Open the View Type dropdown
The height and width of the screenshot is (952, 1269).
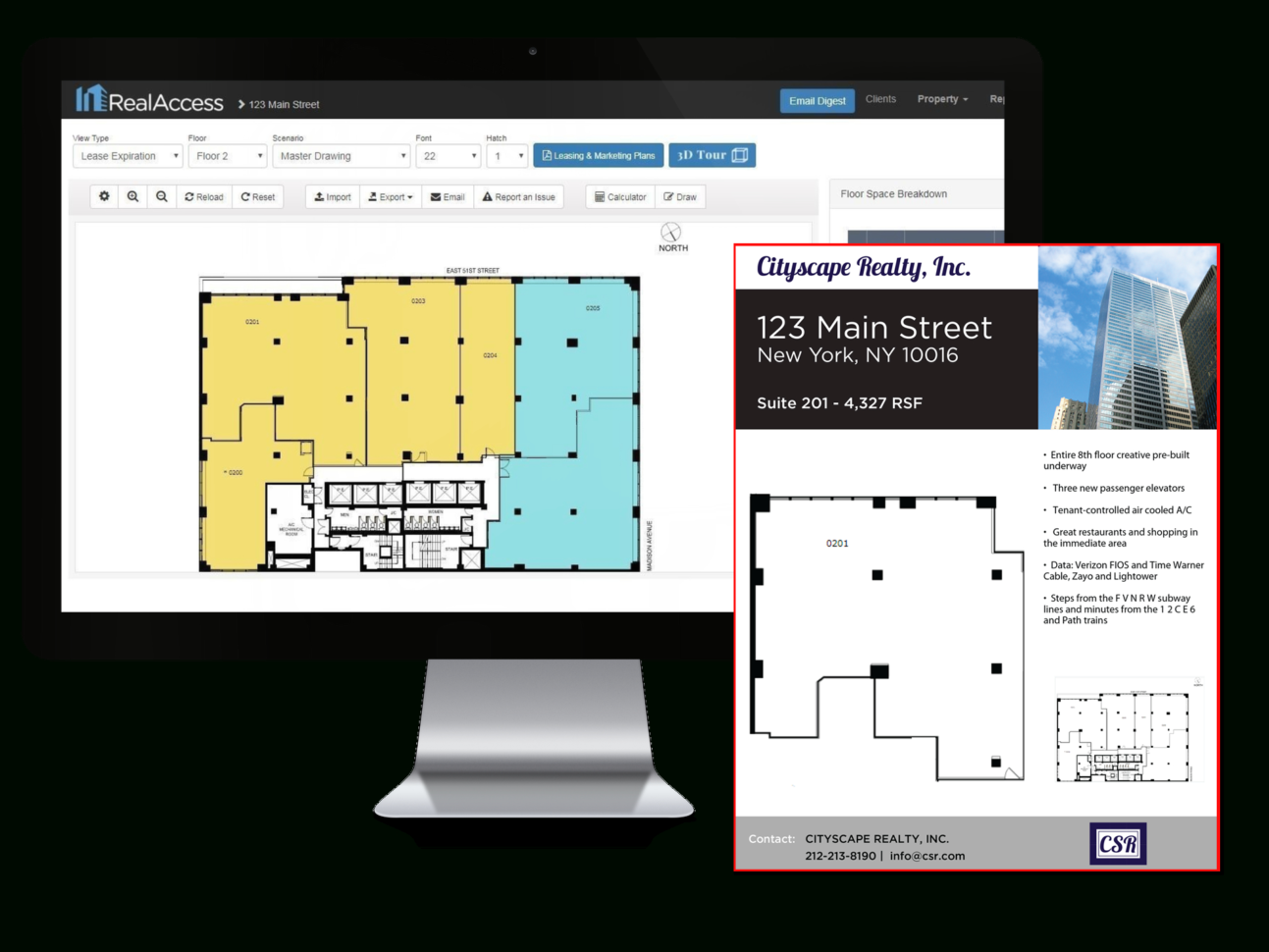(x=128, y=156)
